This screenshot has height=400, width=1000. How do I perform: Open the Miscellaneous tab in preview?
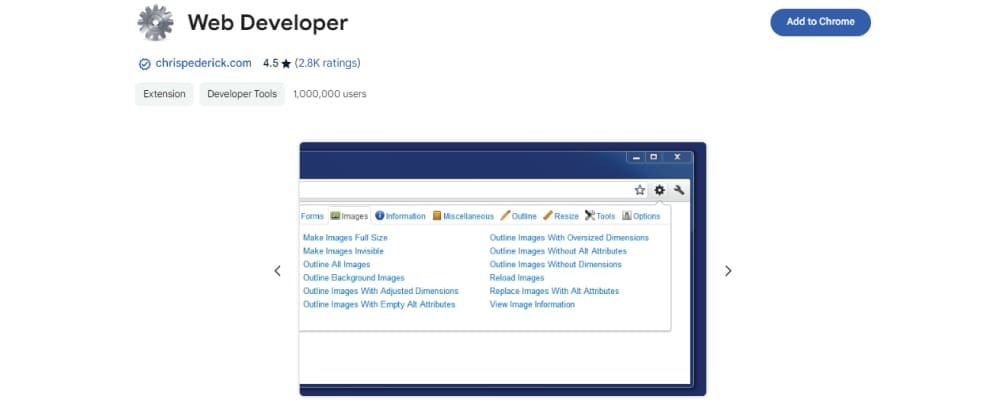[463, 216]
